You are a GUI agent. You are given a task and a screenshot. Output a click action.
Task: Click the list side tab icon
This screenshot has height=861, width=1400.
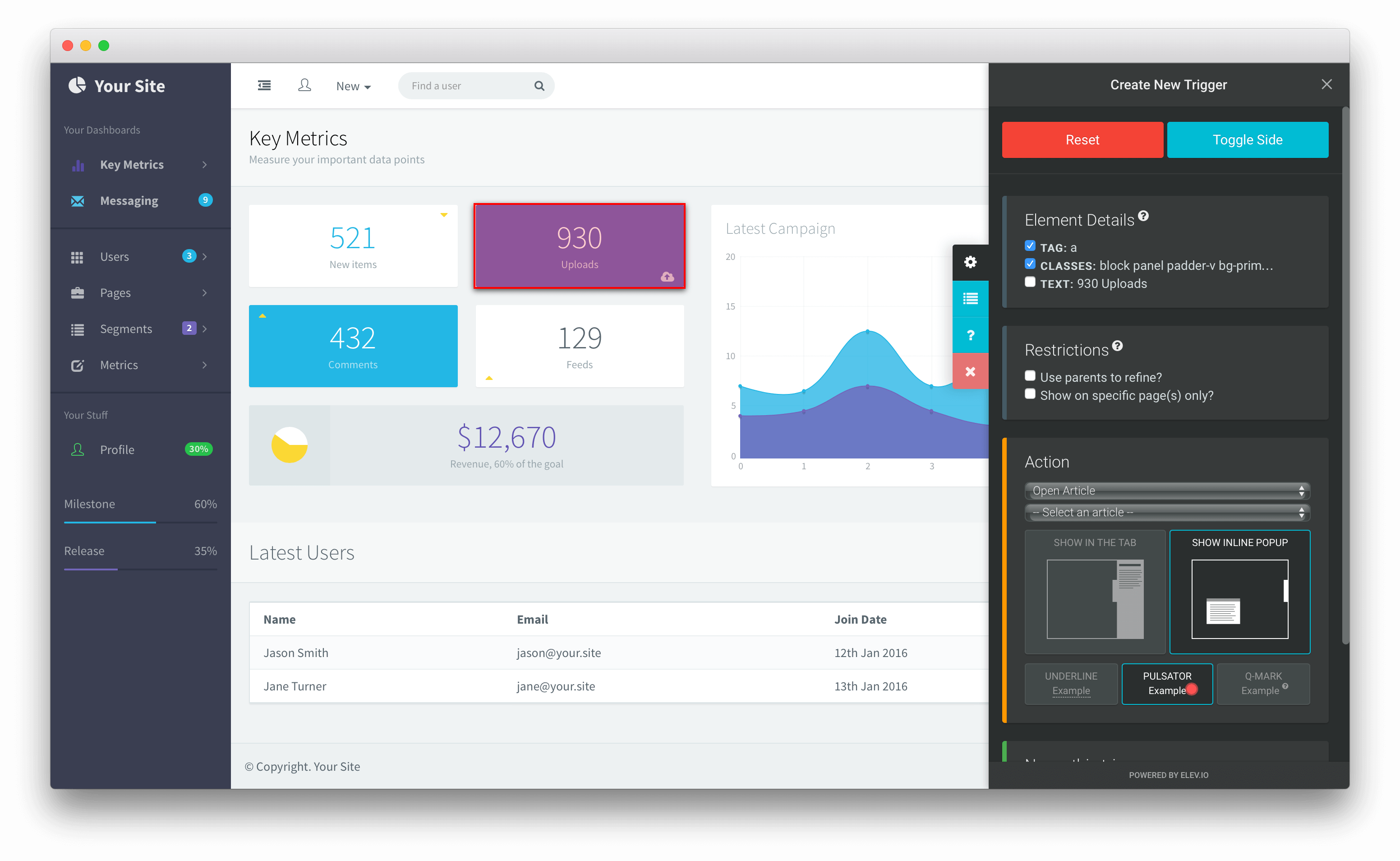(970, 298)
